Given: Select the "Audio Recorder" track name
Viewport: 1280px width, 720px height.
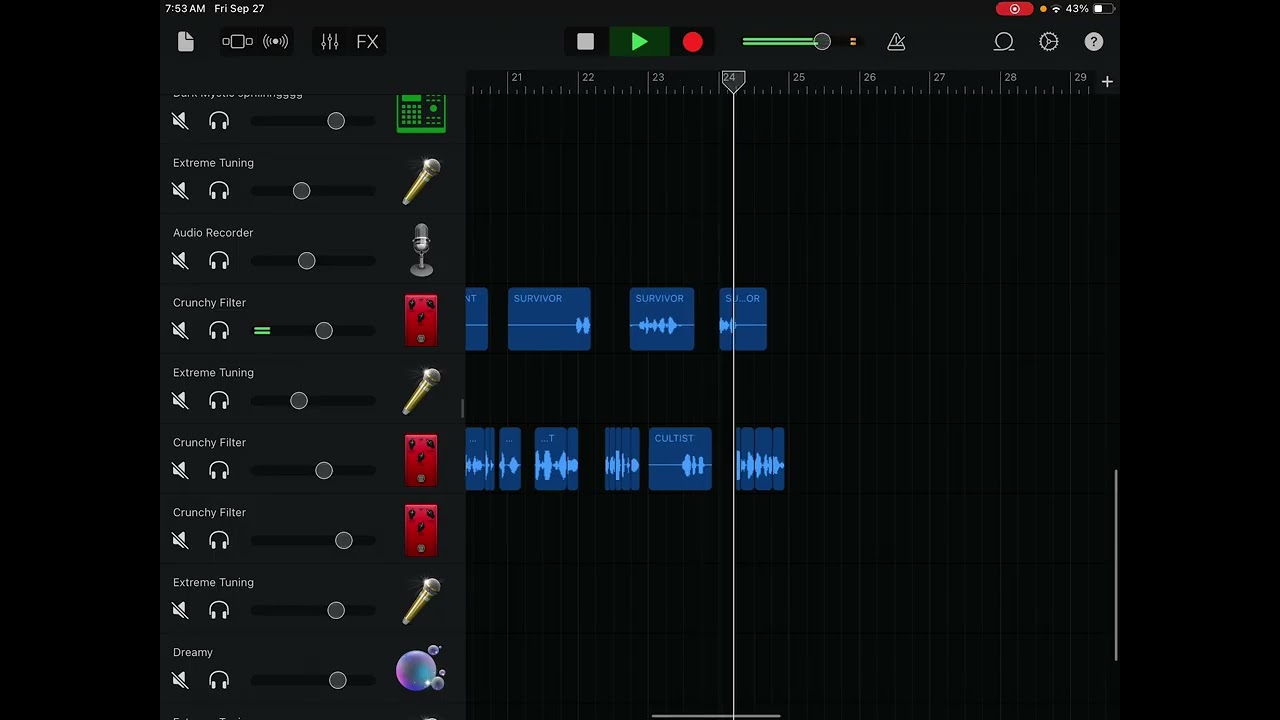Looking at the screenshot, I should click(213, 233).
